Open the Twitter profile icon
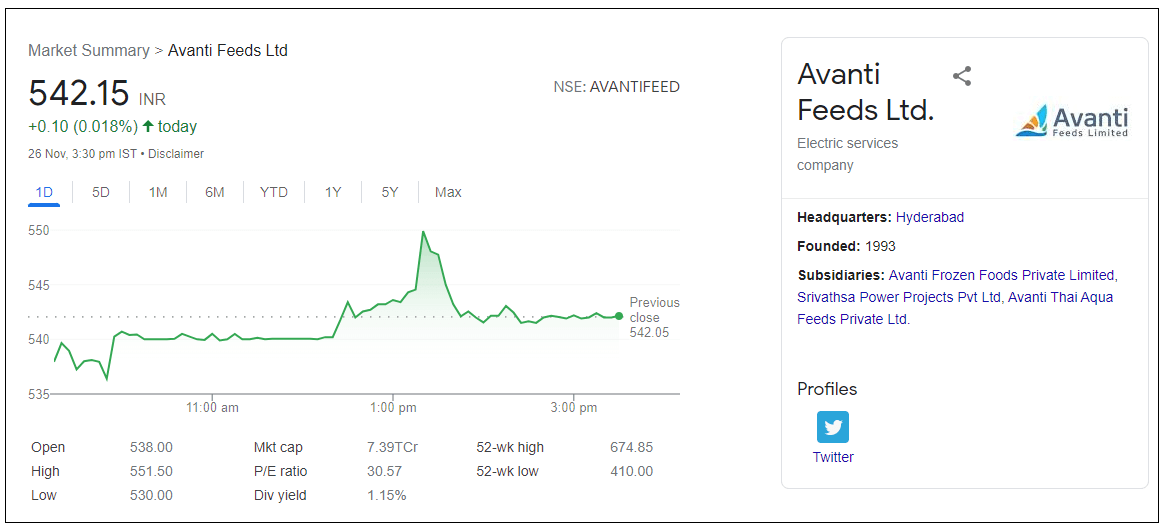This screenshot has width=1166, height=529. 833,427
